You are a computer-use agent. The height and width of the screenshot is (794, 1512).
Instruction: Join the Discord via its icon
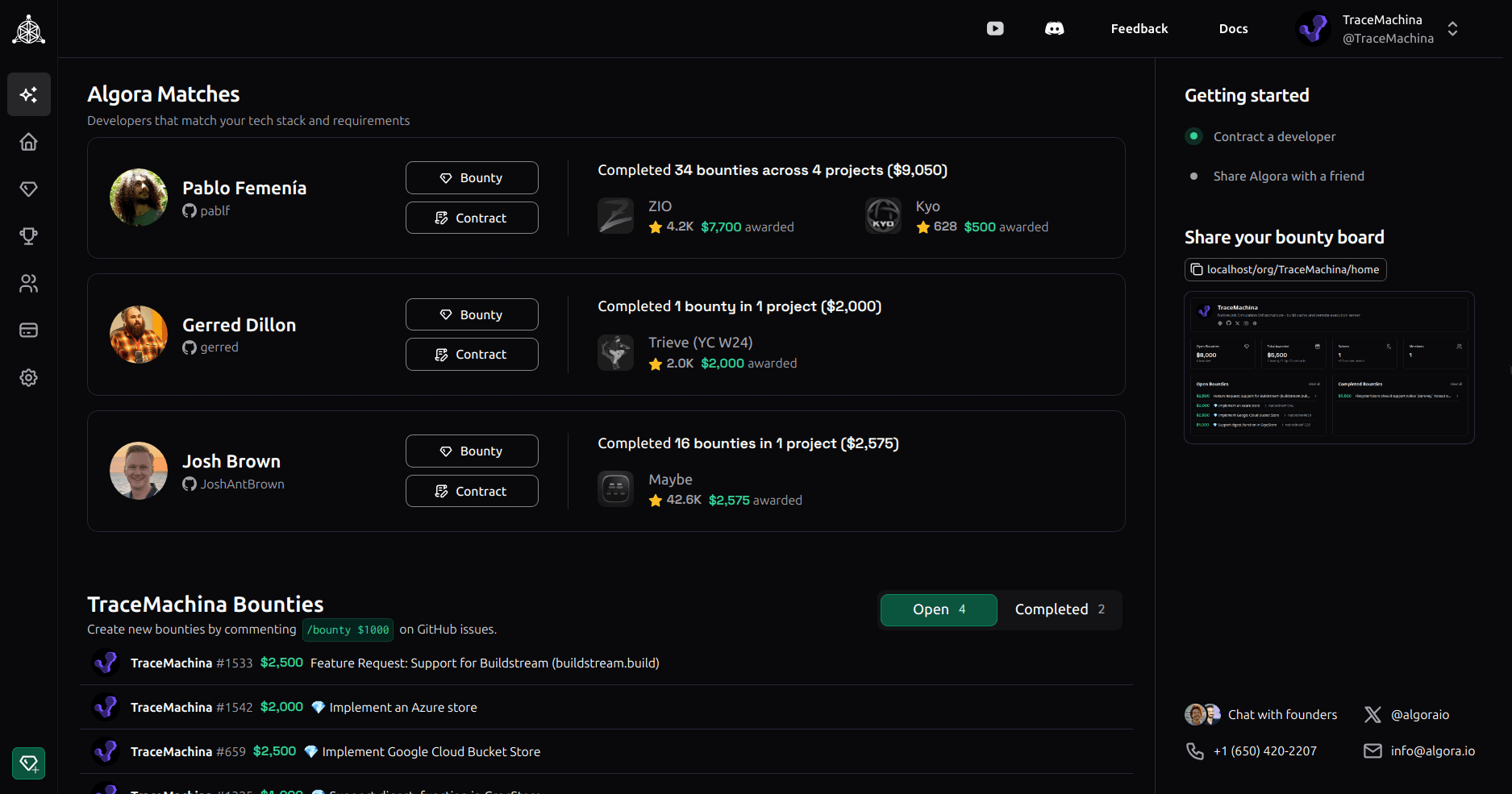coord(1055,28)
